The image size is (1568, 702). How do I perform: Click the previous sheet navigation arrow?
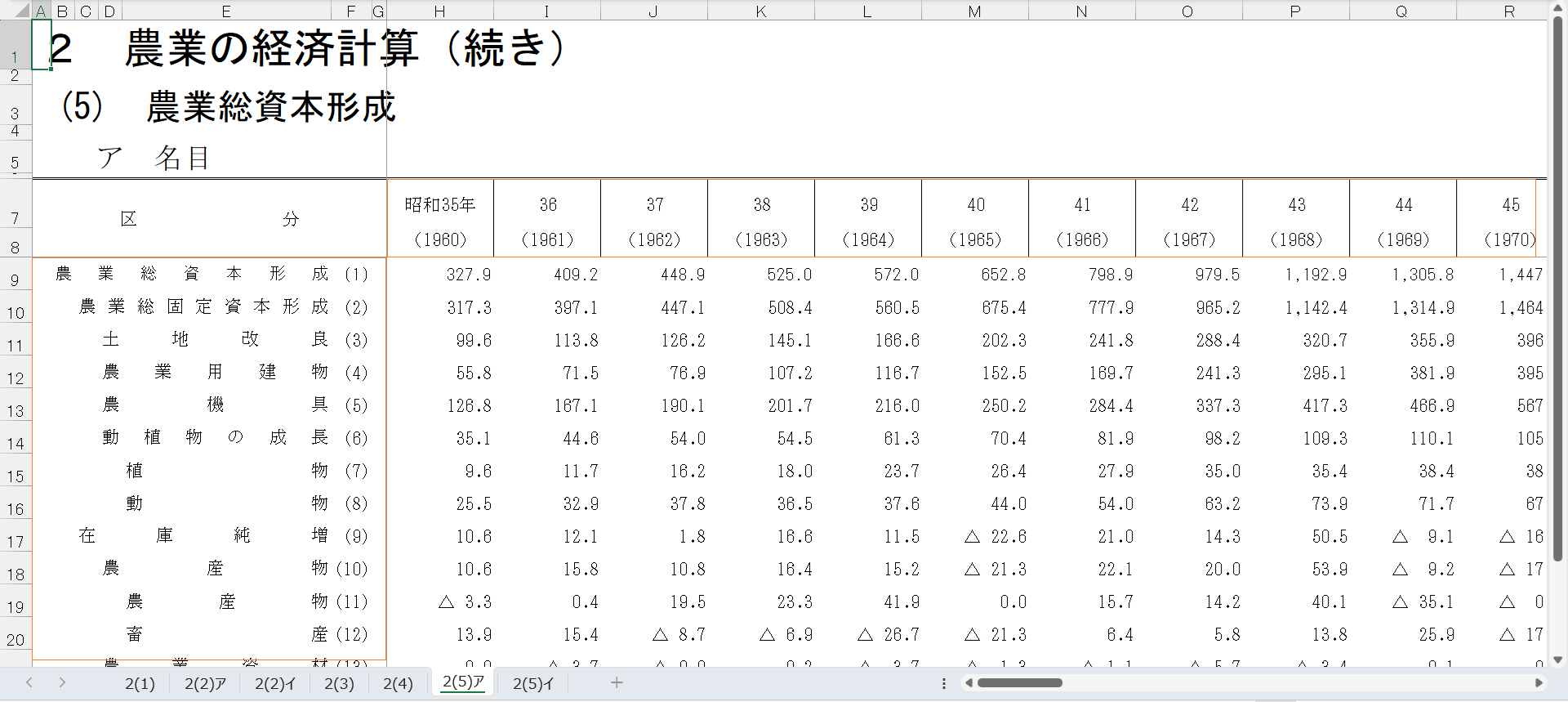pos(29,682)
